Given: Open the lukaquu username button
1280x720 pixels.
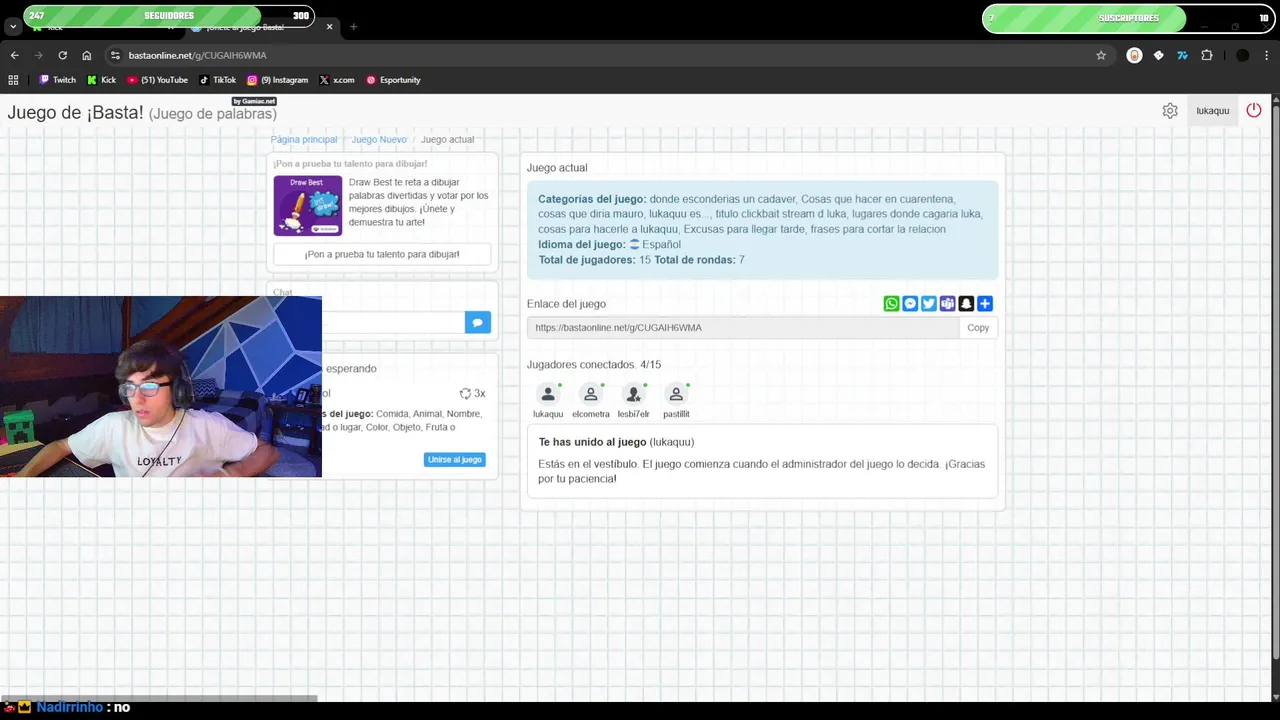Looking at the screenshot, I should (x=1212, y=110).
